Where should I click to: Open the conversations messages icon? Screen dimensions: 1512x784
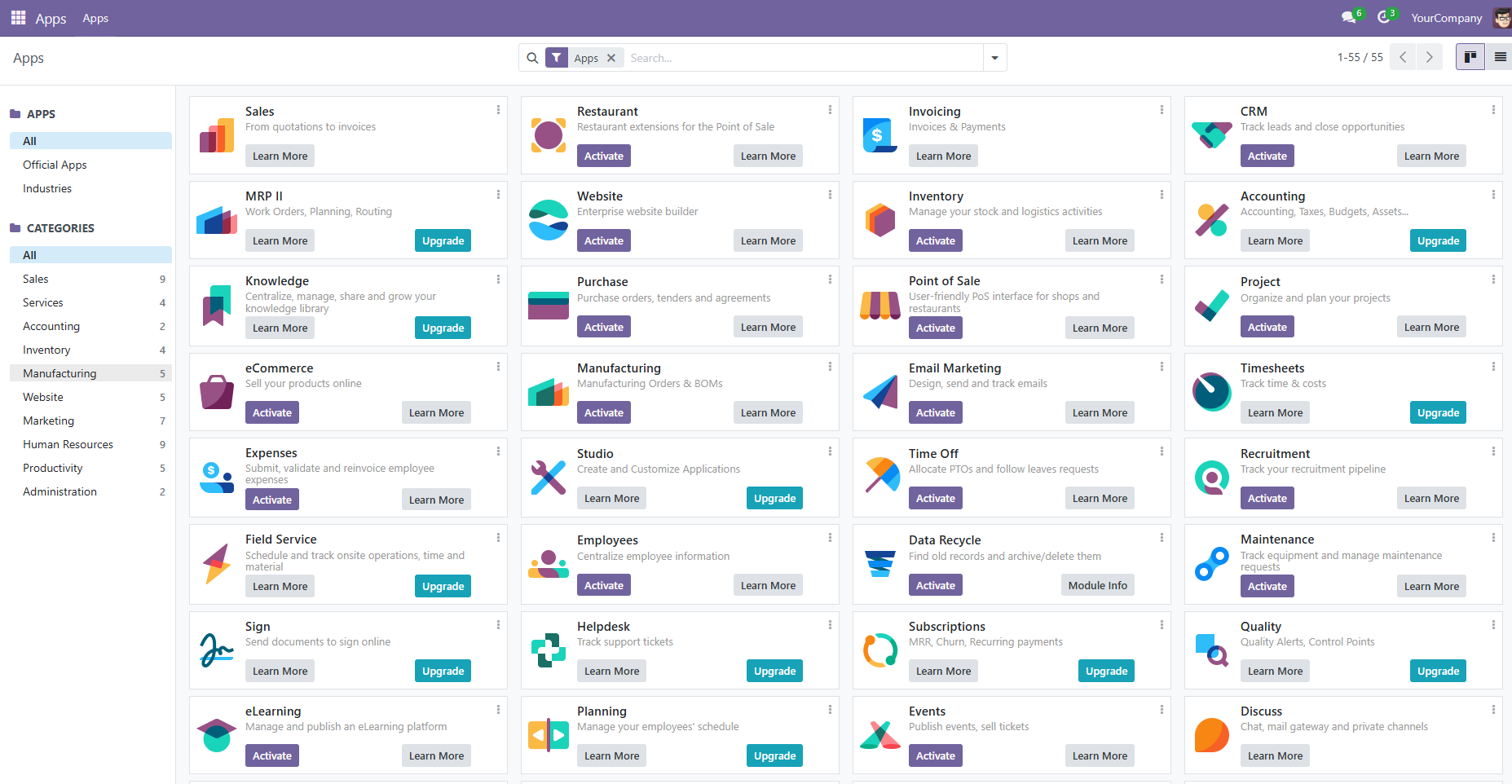tap(1349, 17)
